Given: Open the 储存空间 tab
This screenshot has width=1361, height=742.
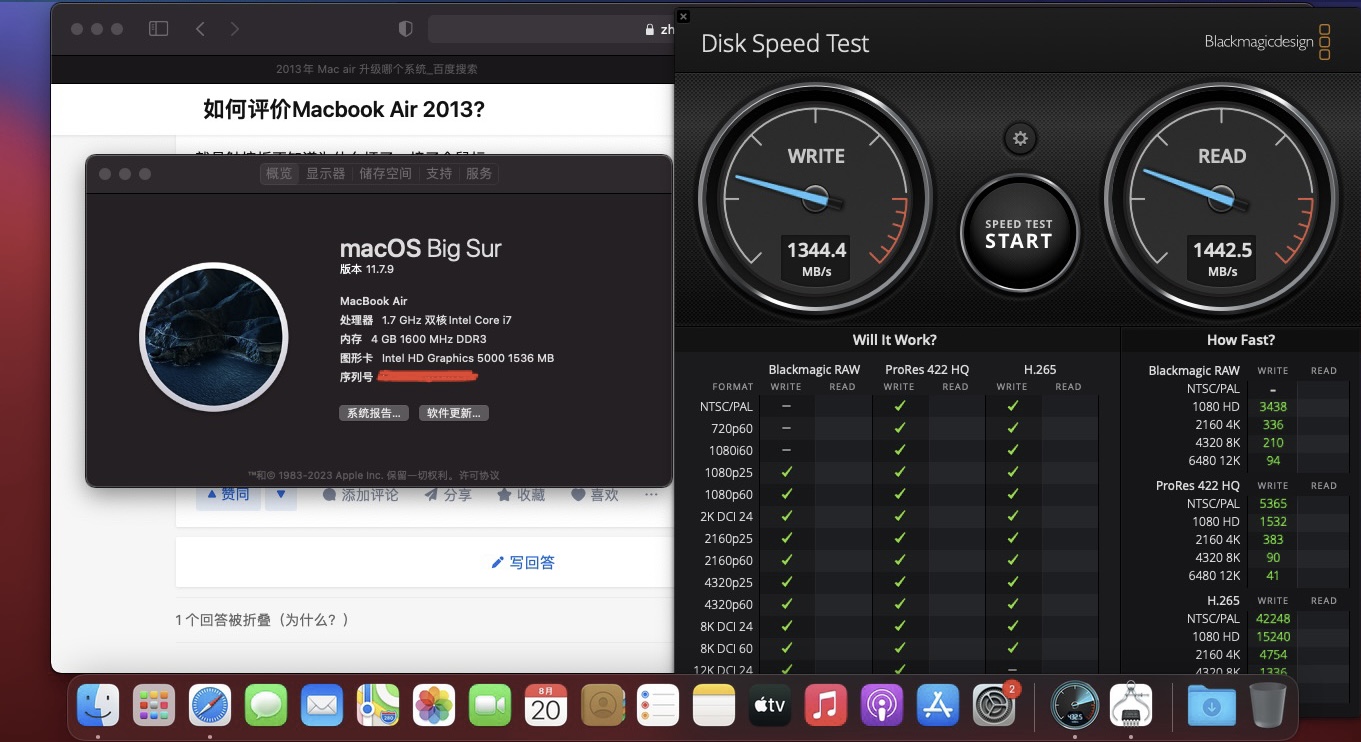Looking at the screenshot, I should pos(385,174).
